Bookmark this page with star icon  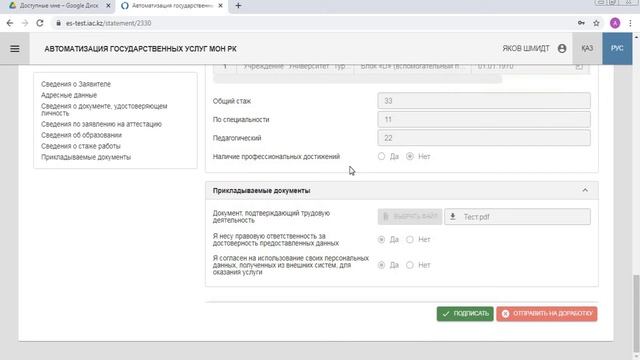click(x=596, y=23)
